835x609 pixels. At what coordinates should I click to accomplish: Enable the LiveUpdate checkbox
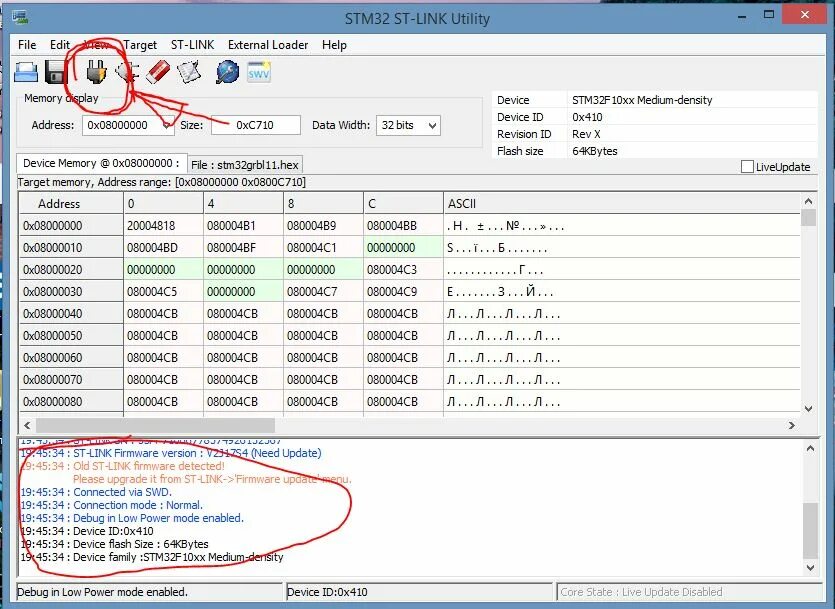tap(747, 167)
